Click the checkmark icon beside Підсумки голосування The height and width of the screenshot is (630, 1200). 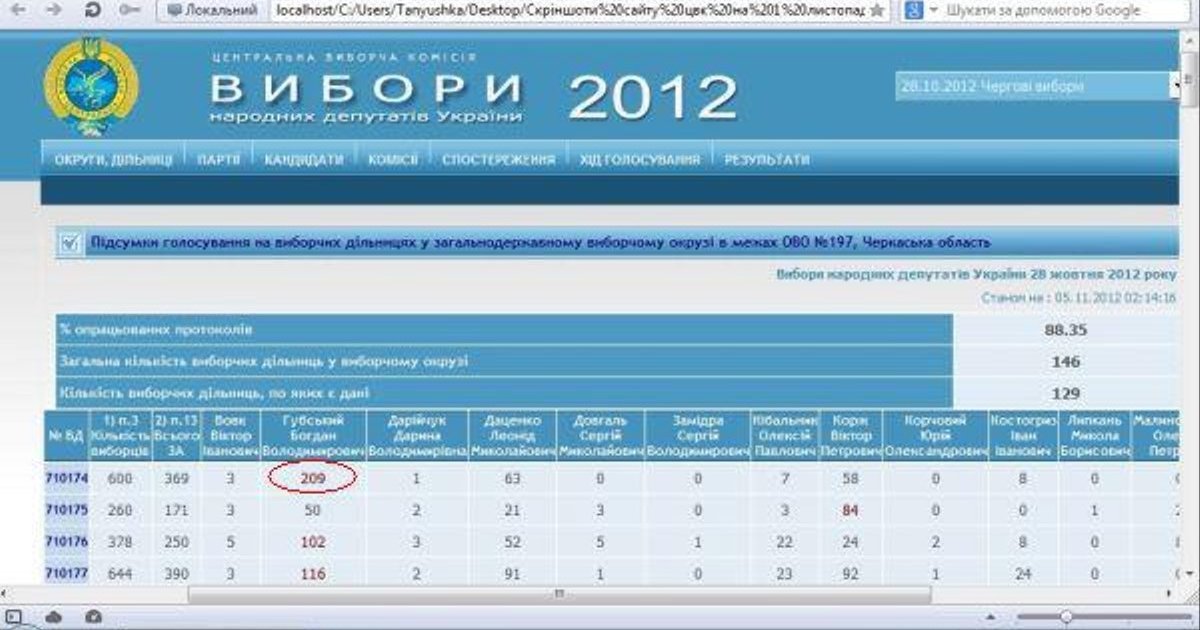point(70,242)
